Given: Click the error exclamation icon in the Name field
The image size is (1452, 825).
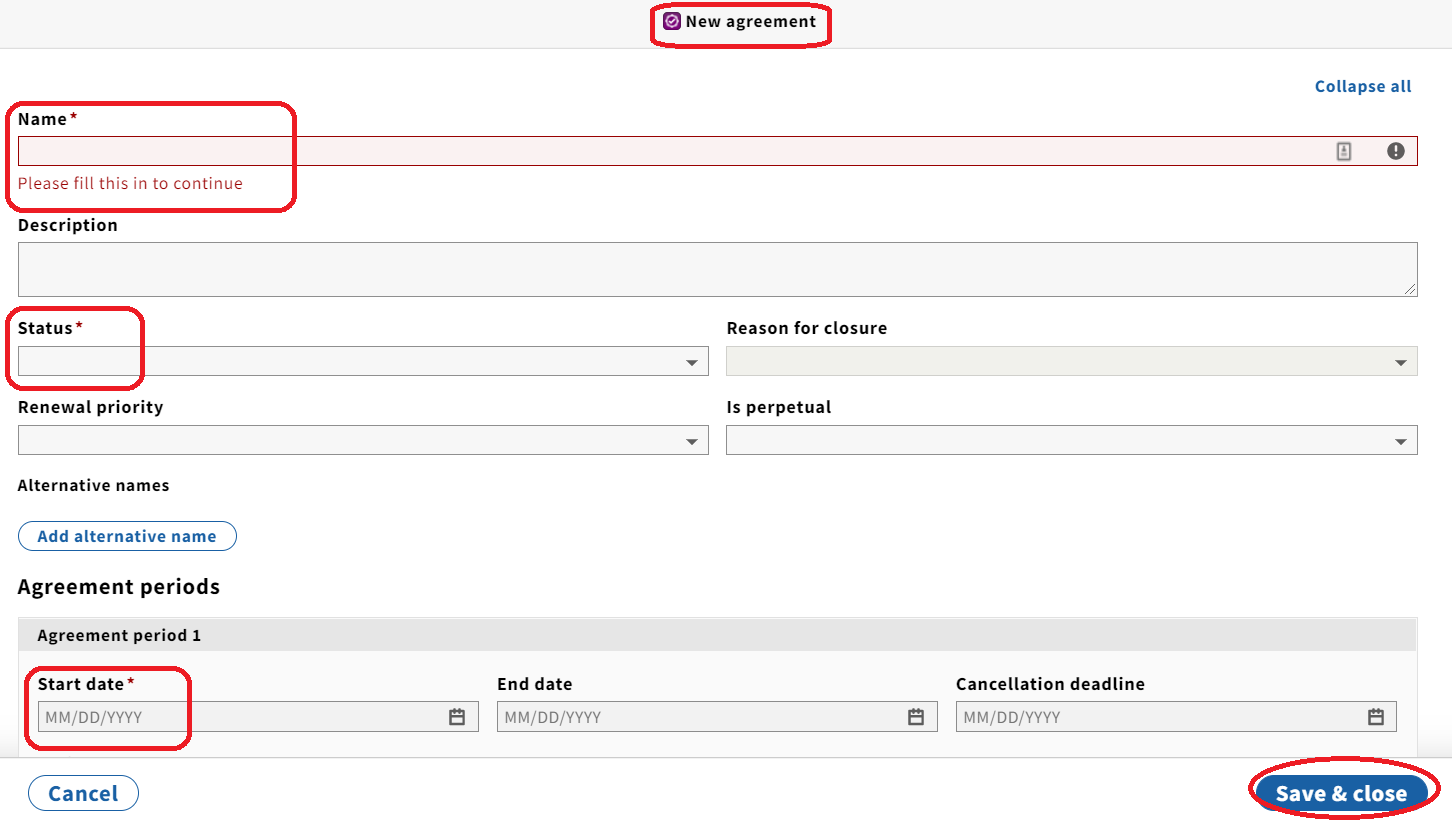Looking at the screenshot, I should pyautogui.click(x=1396, y=151).
